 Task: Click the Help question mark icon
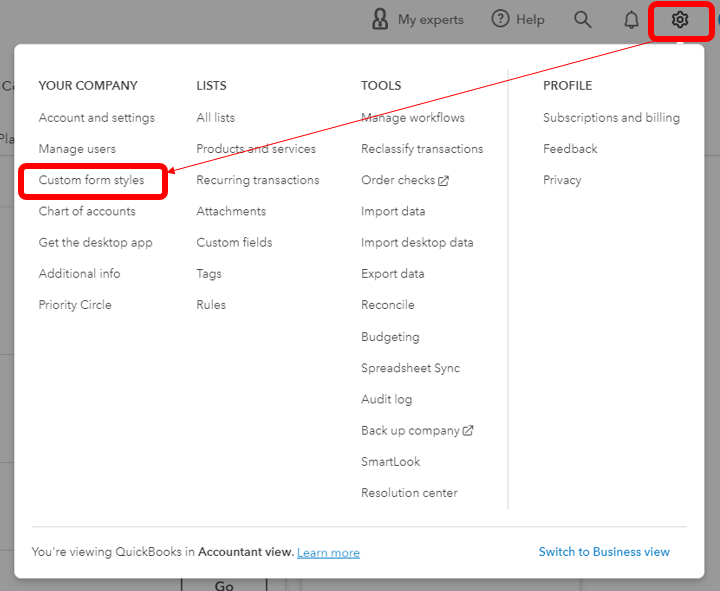click(x=500, y=19)
